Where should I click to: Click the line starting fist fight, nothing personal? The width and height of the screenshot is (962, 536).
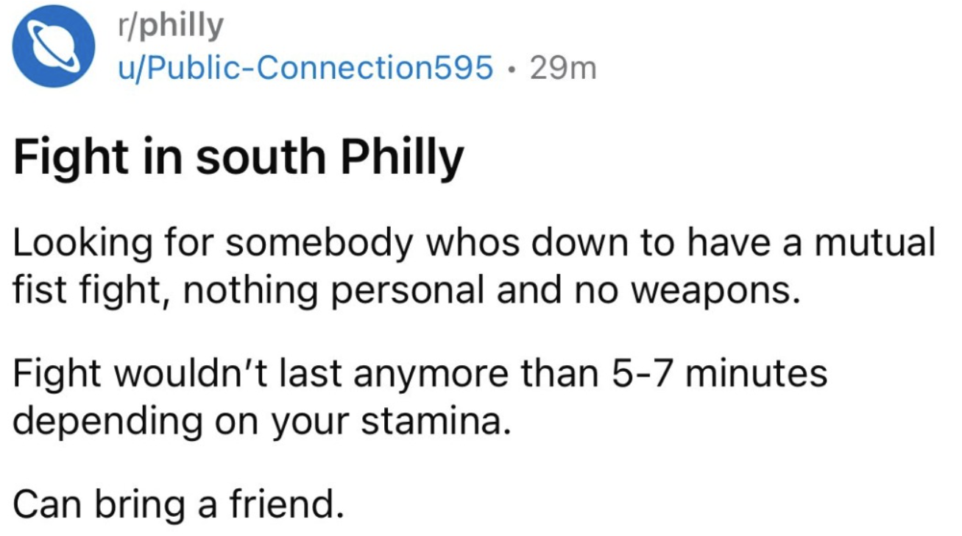click(x=407, y=290)
